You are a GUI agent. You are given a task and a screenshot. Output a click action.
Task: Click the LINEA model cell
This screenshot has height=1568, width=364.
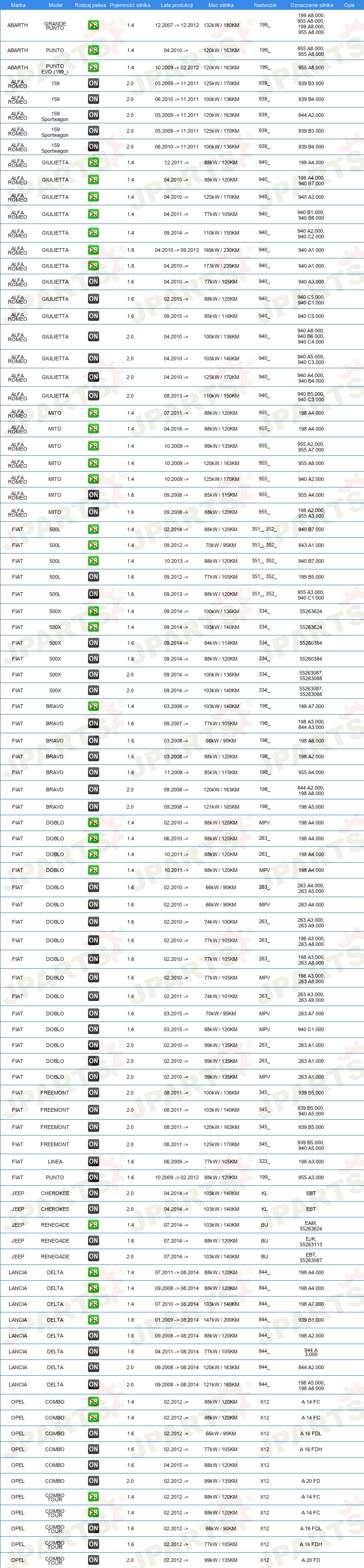(55, 1162)
